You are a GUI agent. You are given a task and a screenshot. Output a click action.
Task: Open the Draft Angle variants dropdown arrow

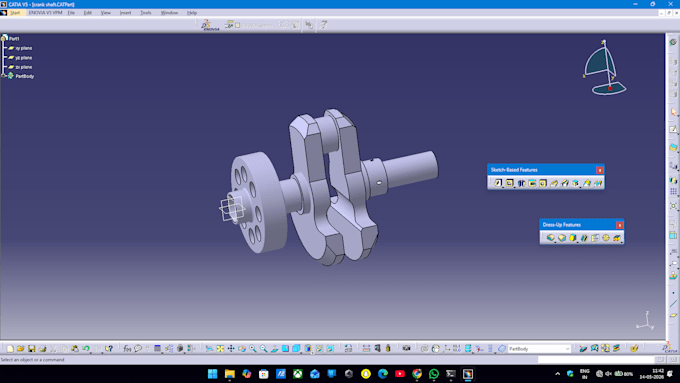(578, 242)
